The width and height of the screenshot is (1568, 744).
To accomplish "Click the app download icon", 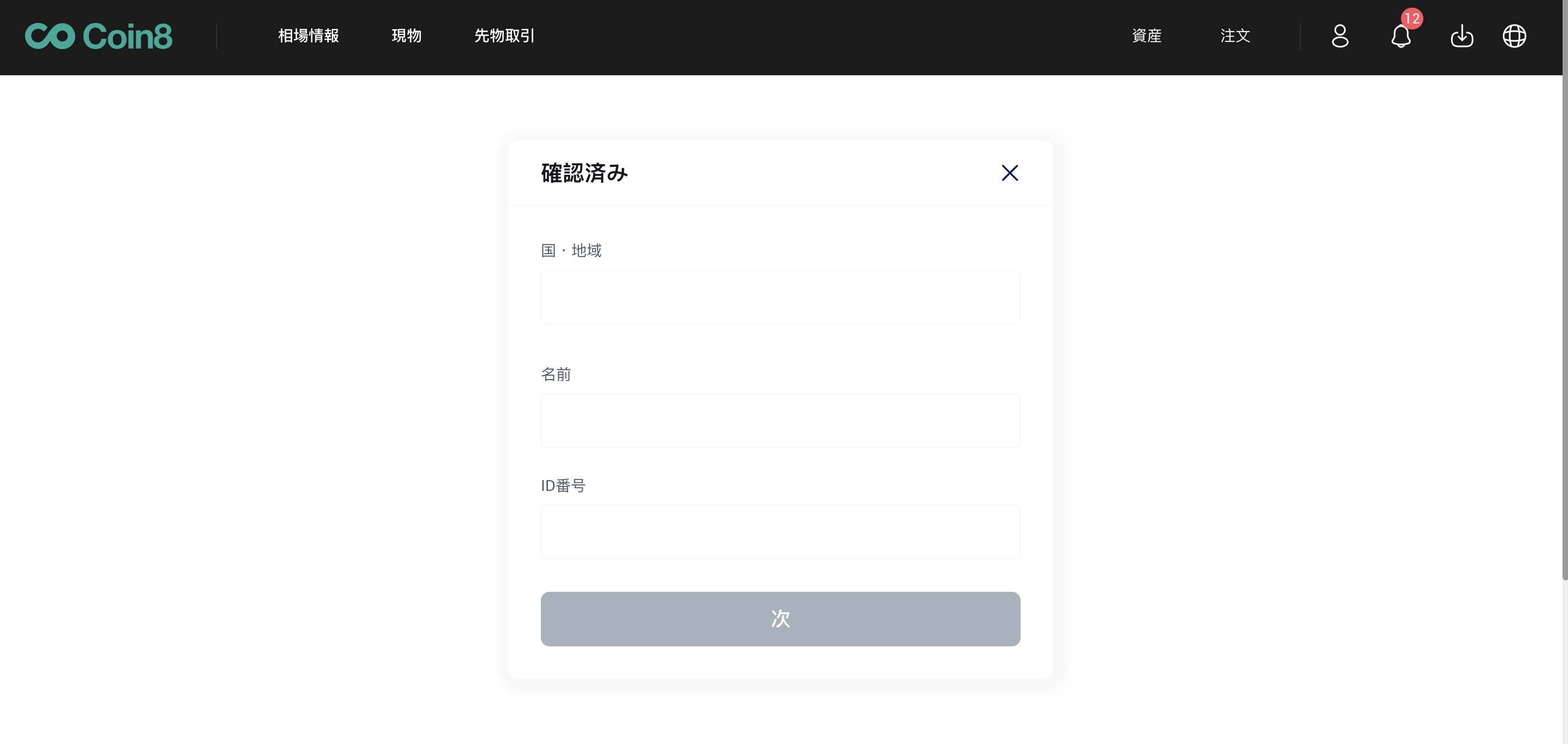I will 1462,37.
